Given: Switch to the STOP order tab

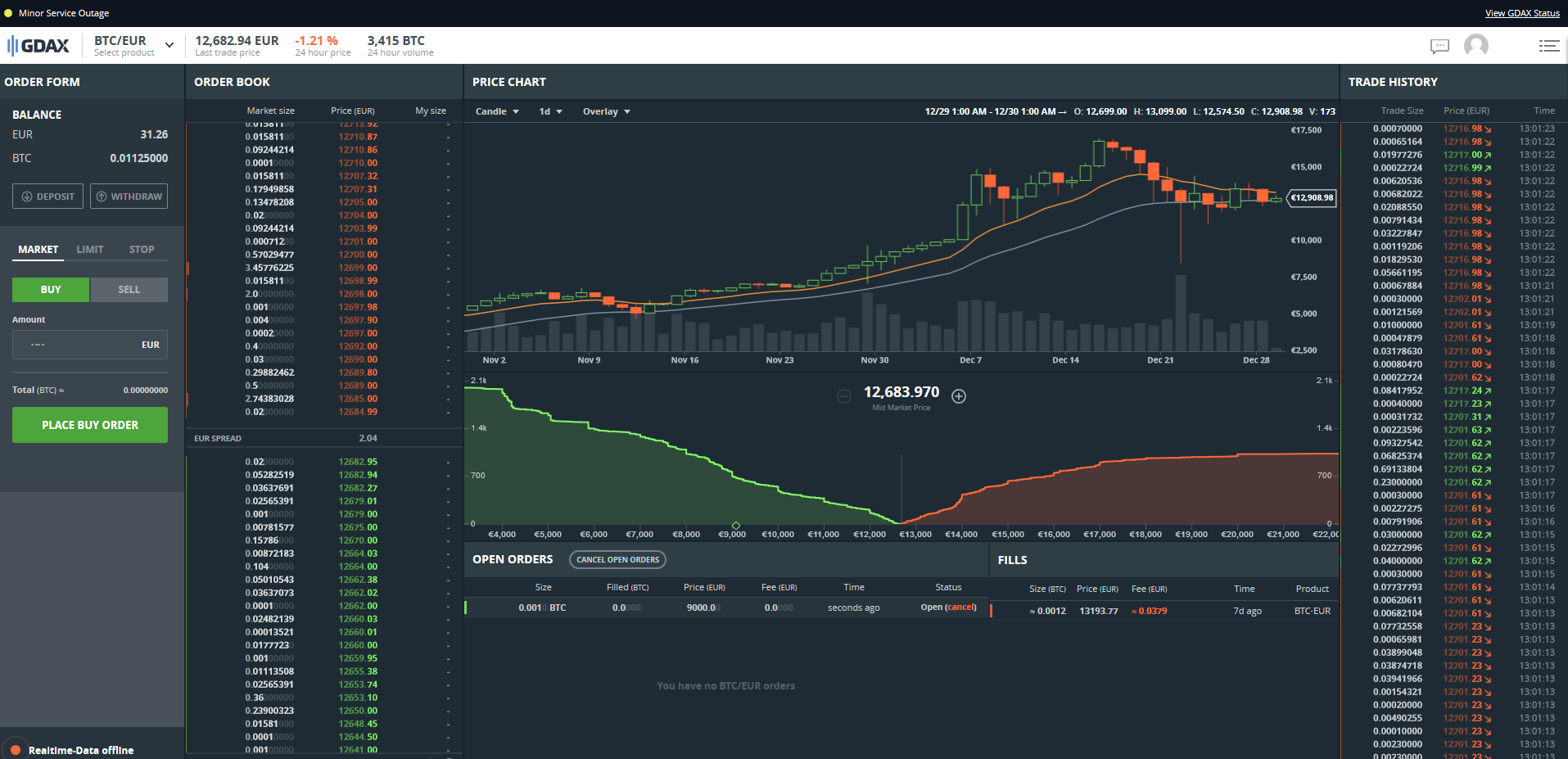Looking at the screenshot, I should 141,249.
